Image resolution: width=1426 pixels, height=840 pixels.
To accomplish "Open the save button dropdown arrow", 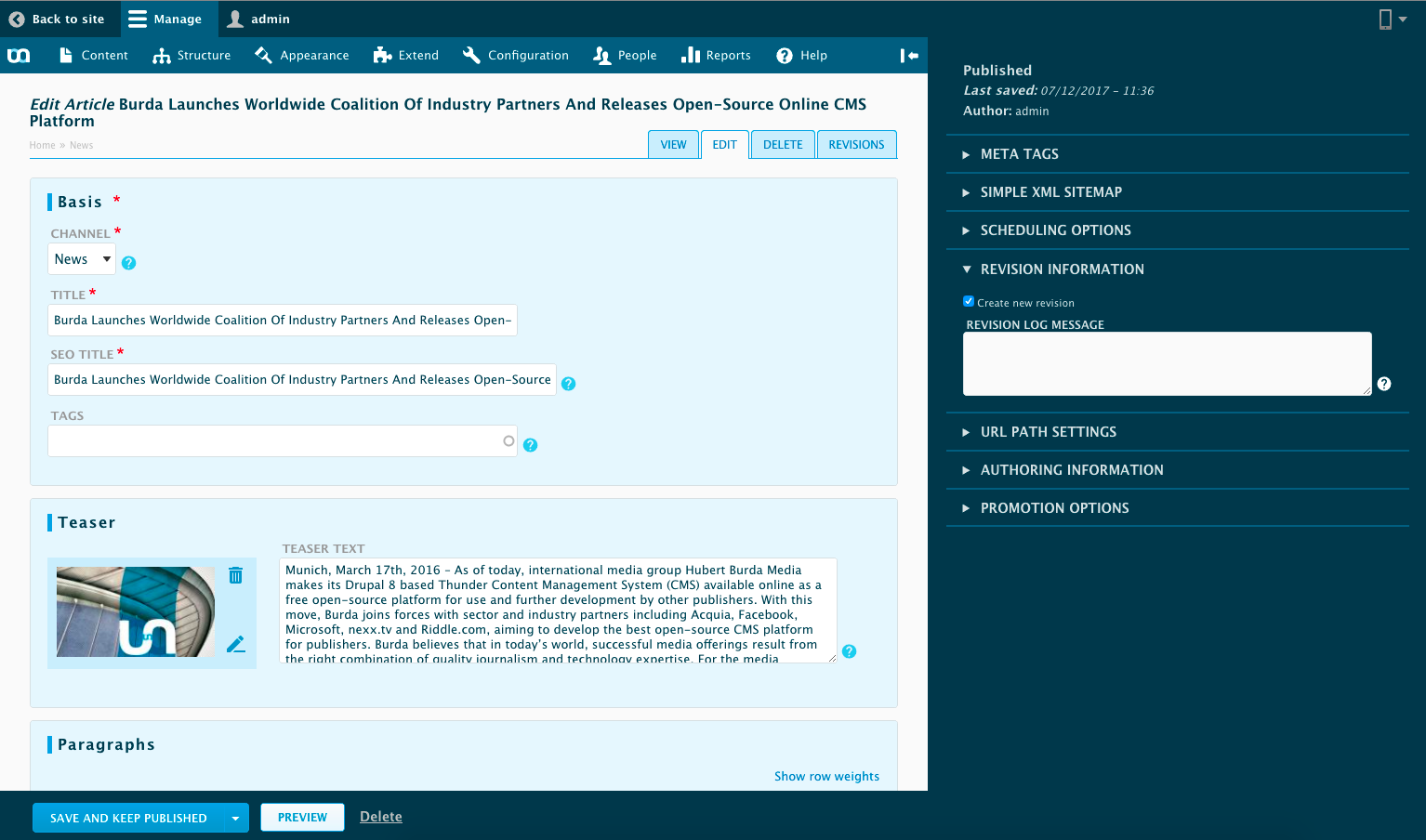I will (x=235, y=818).
